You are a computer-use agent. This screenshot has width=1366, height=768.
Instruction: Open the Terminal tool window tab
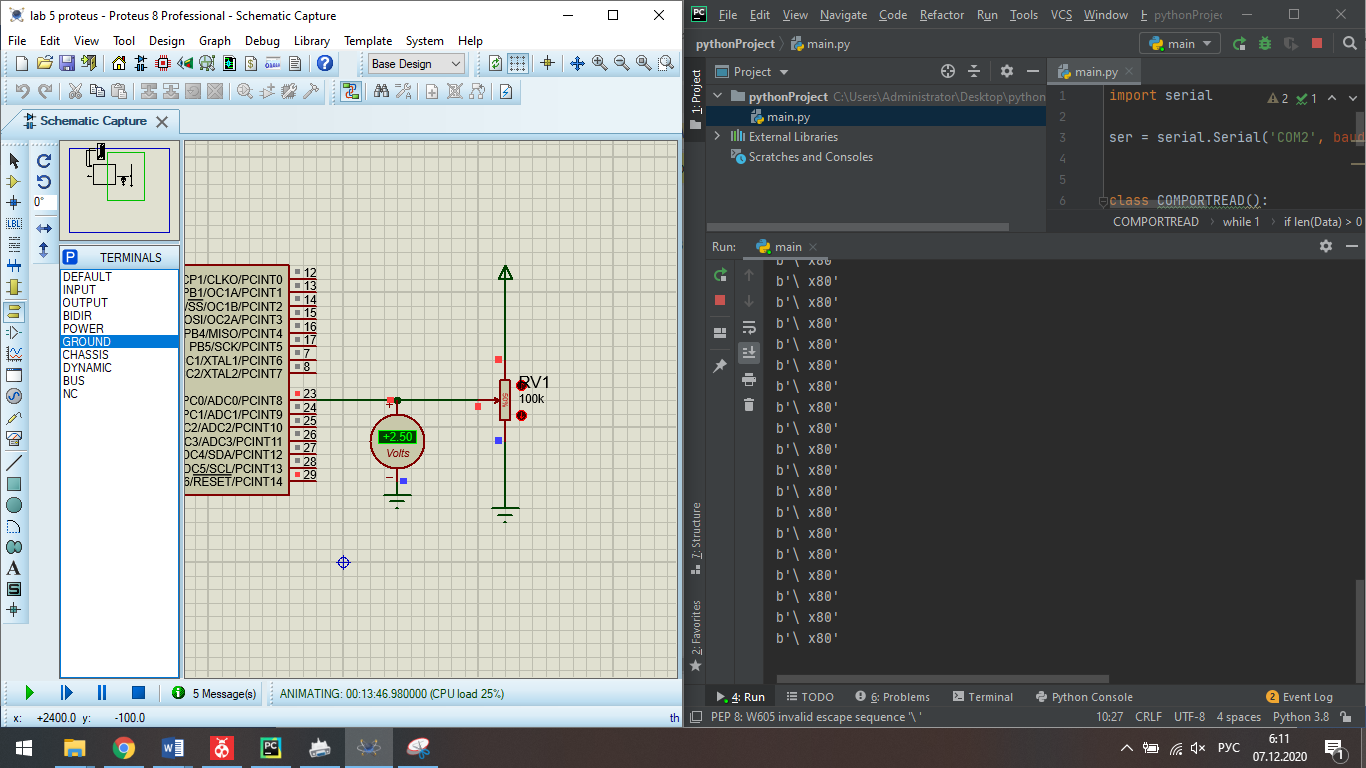pos(982,697)
